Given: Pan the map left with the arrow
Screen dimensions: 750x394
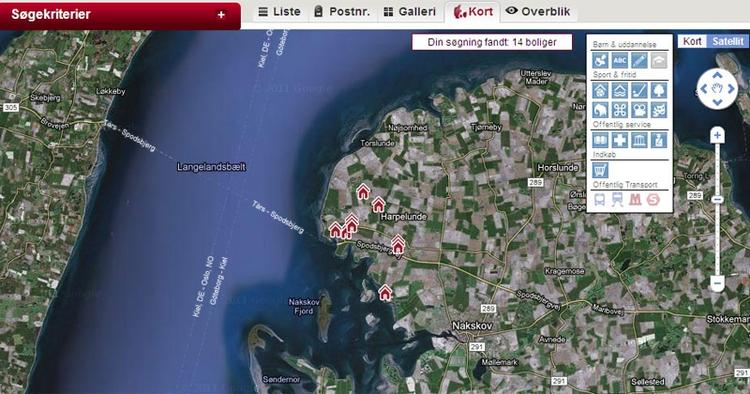Looking at the screenshot, I should point(703,88).
